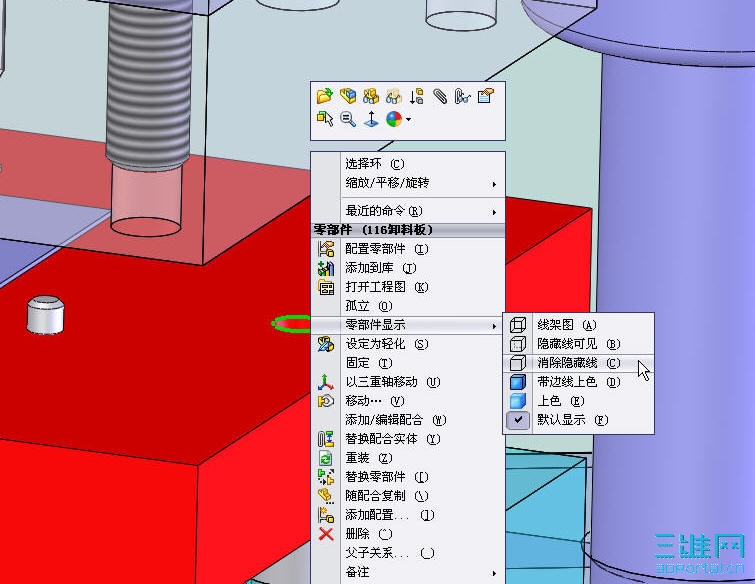755x584 pixels.
Task: Click the 线架图 wireframe cube icon
Action: click(518, 325)
